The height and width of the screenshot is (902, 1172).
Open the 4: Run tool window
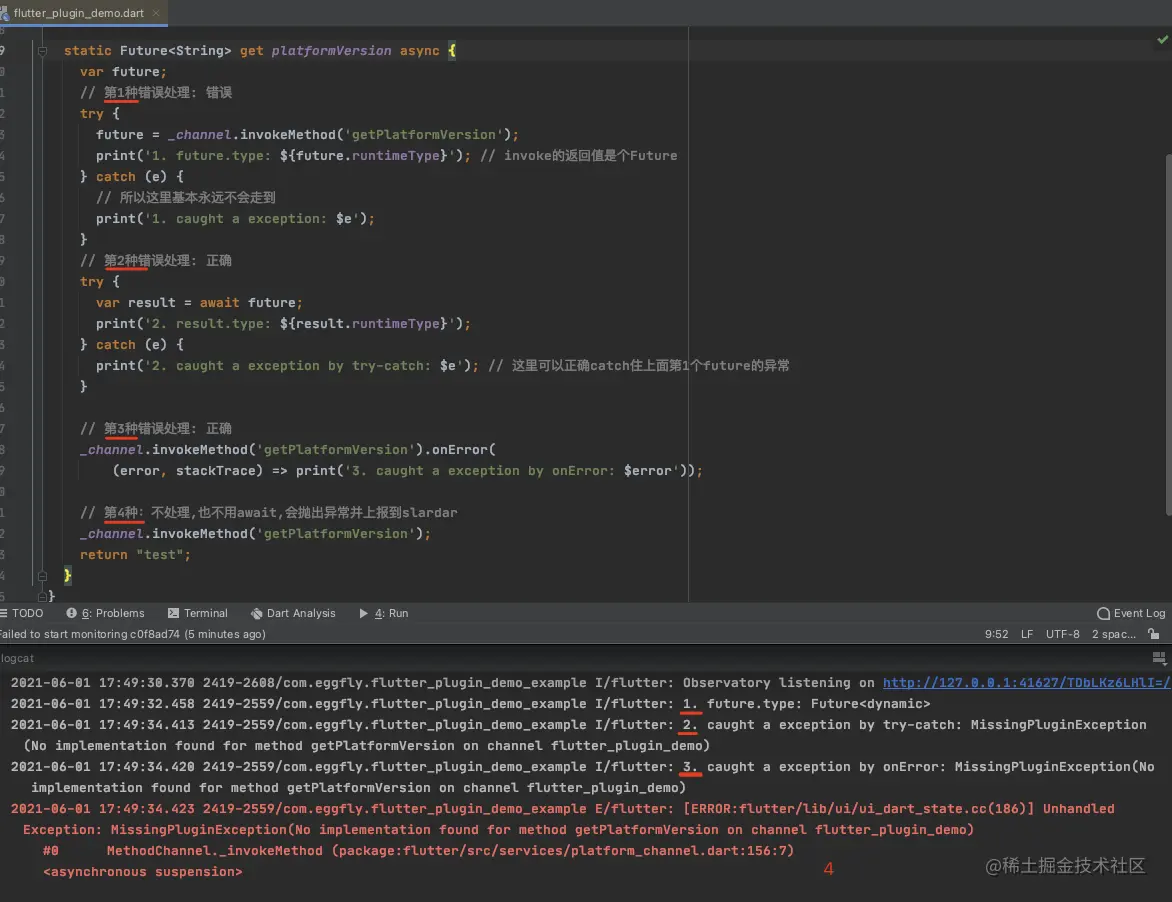click(384, 613)
